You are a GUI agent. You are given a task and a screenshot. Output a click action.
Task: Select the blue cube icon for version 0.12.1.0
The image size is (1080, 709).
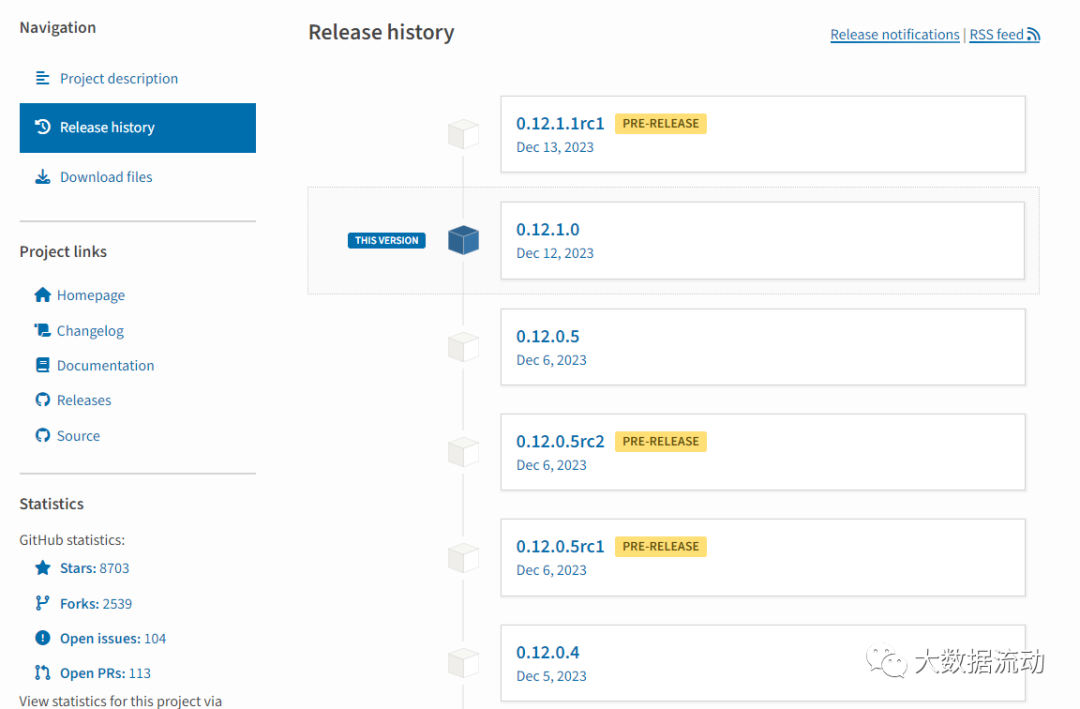click(463, 240)
